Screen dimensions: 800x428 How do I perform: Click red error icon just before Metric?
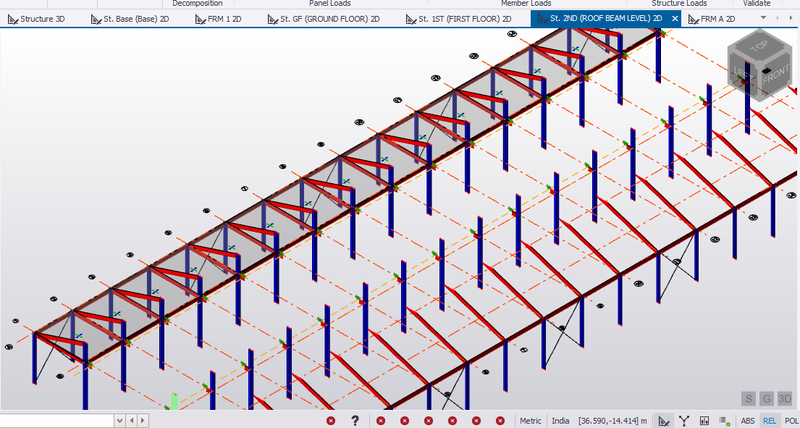click(501, 421)
